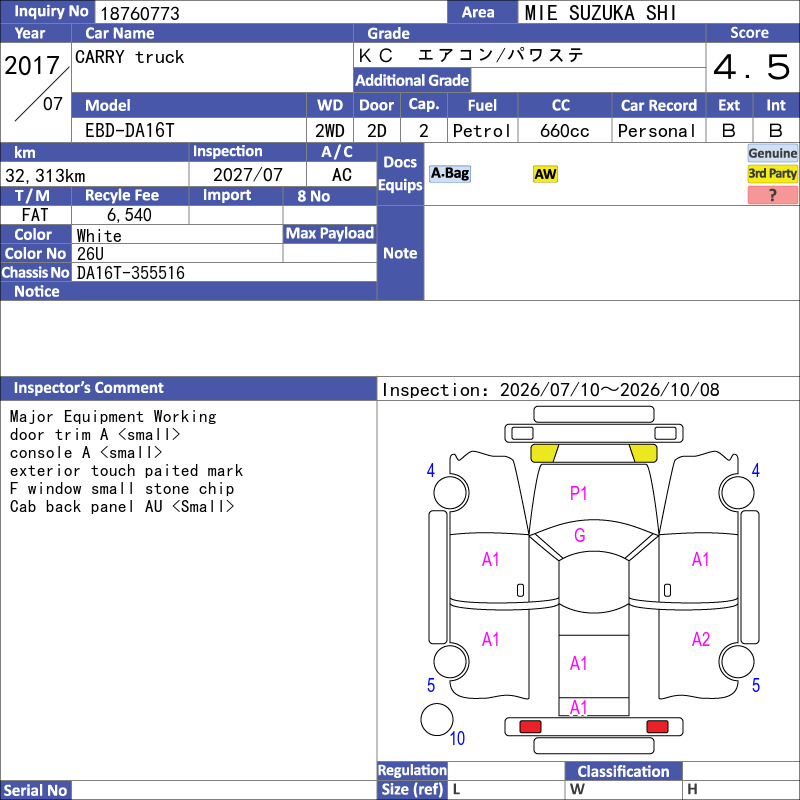
Task: Click the A.Bag equipment badge
Action: tap(449, 173)
